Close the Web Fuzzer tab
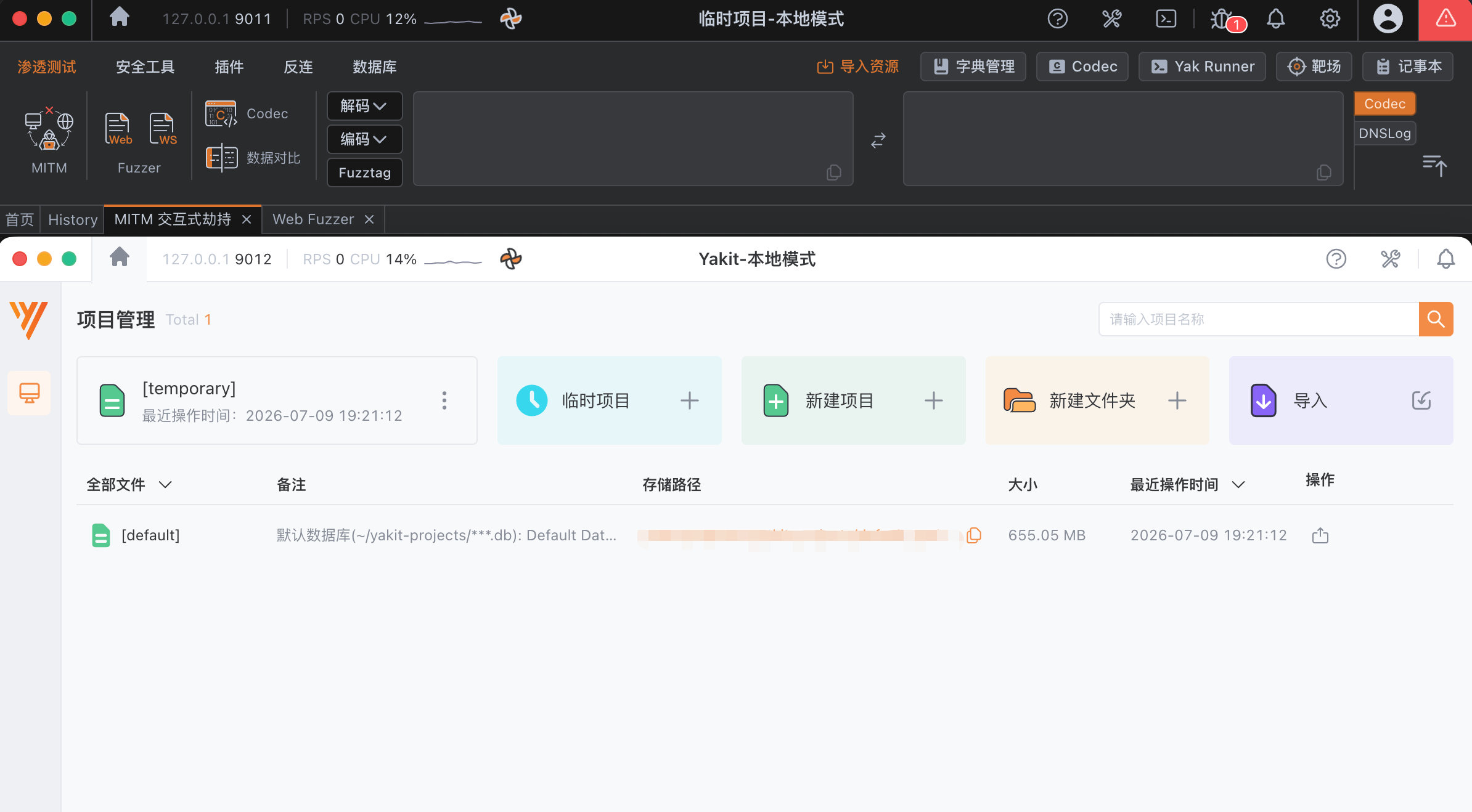 point(369,219)
